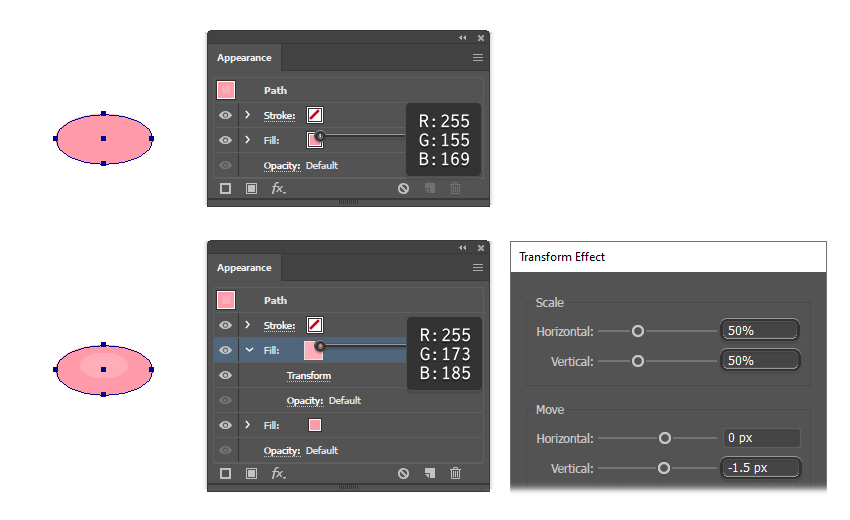Viewport: 850px width, 520px height.
Task: Expand the Fill row in top panel
Action: coord(247,139)
